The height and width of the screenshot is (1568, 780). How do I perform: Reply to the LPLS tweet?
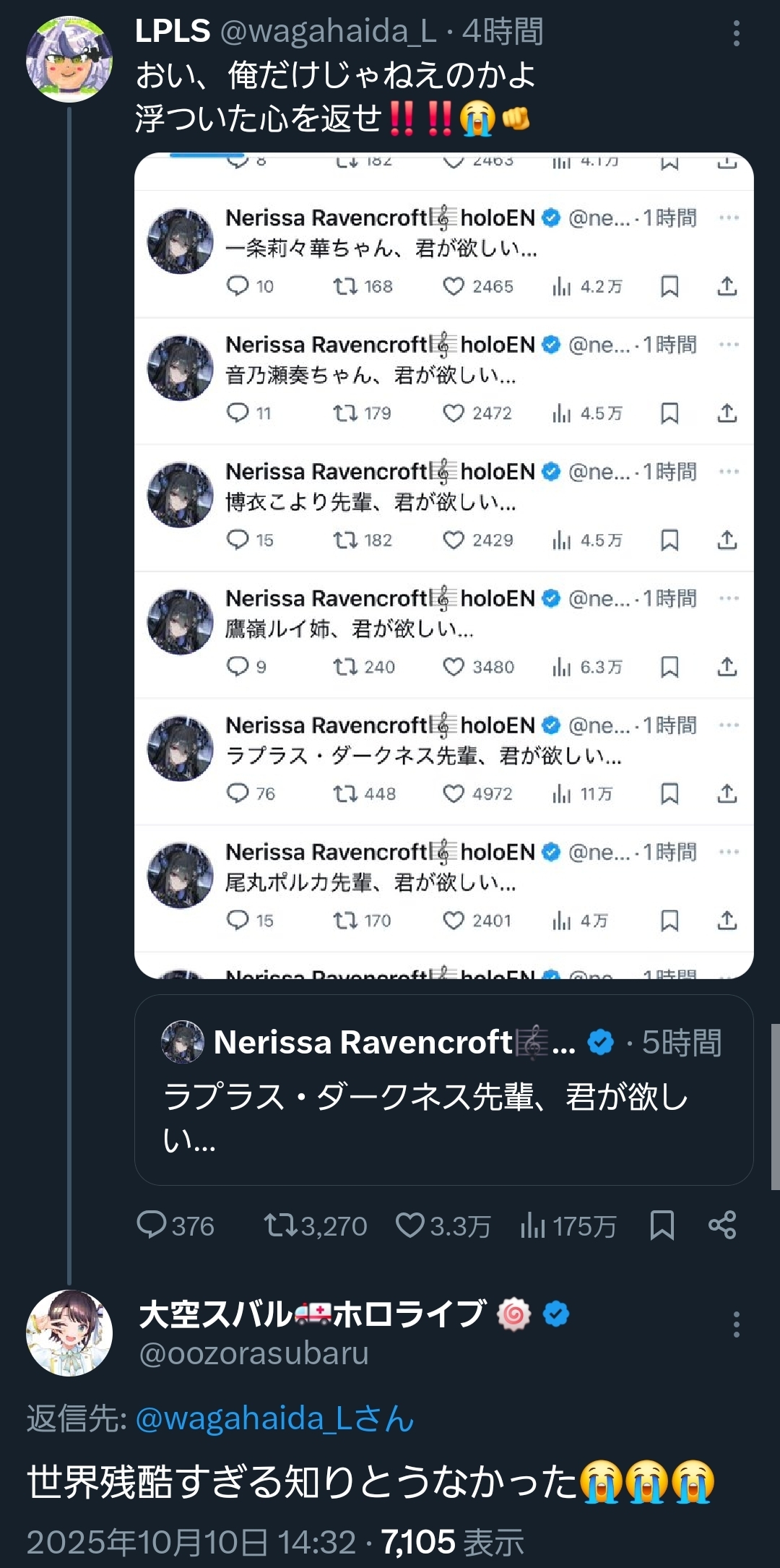pos(175,1225)
